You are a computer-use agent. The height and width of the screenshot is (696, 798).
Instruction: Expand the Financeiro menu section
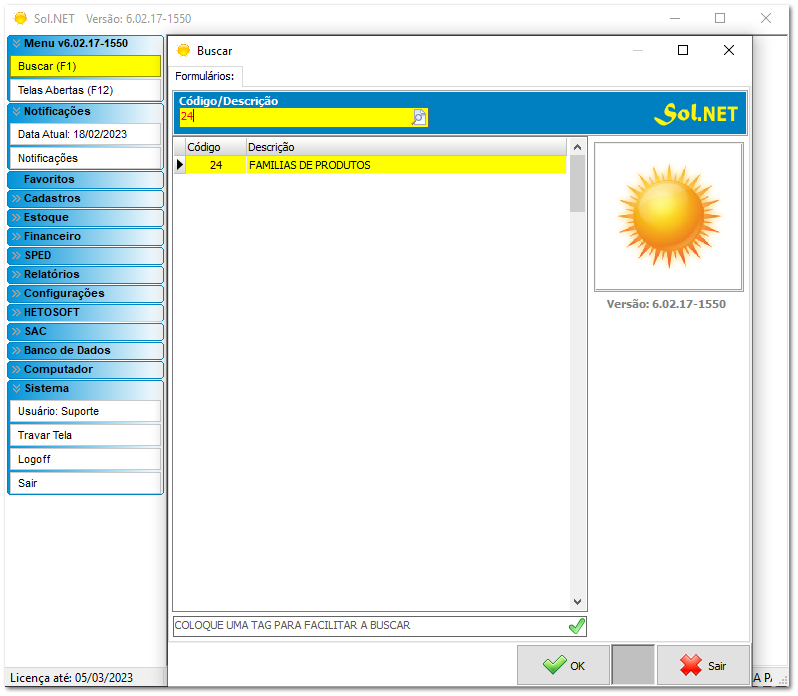coord(84,236)
